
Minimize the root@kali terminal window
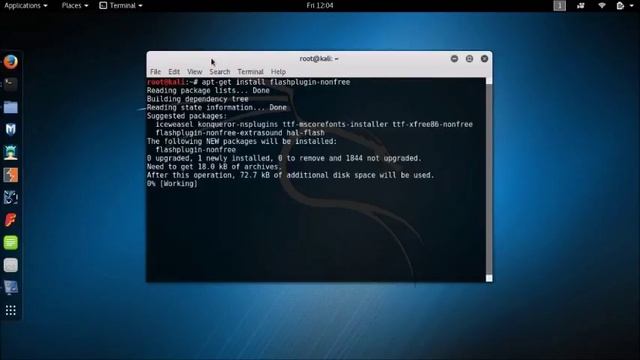pyautogui.click(x=454, y=59)
